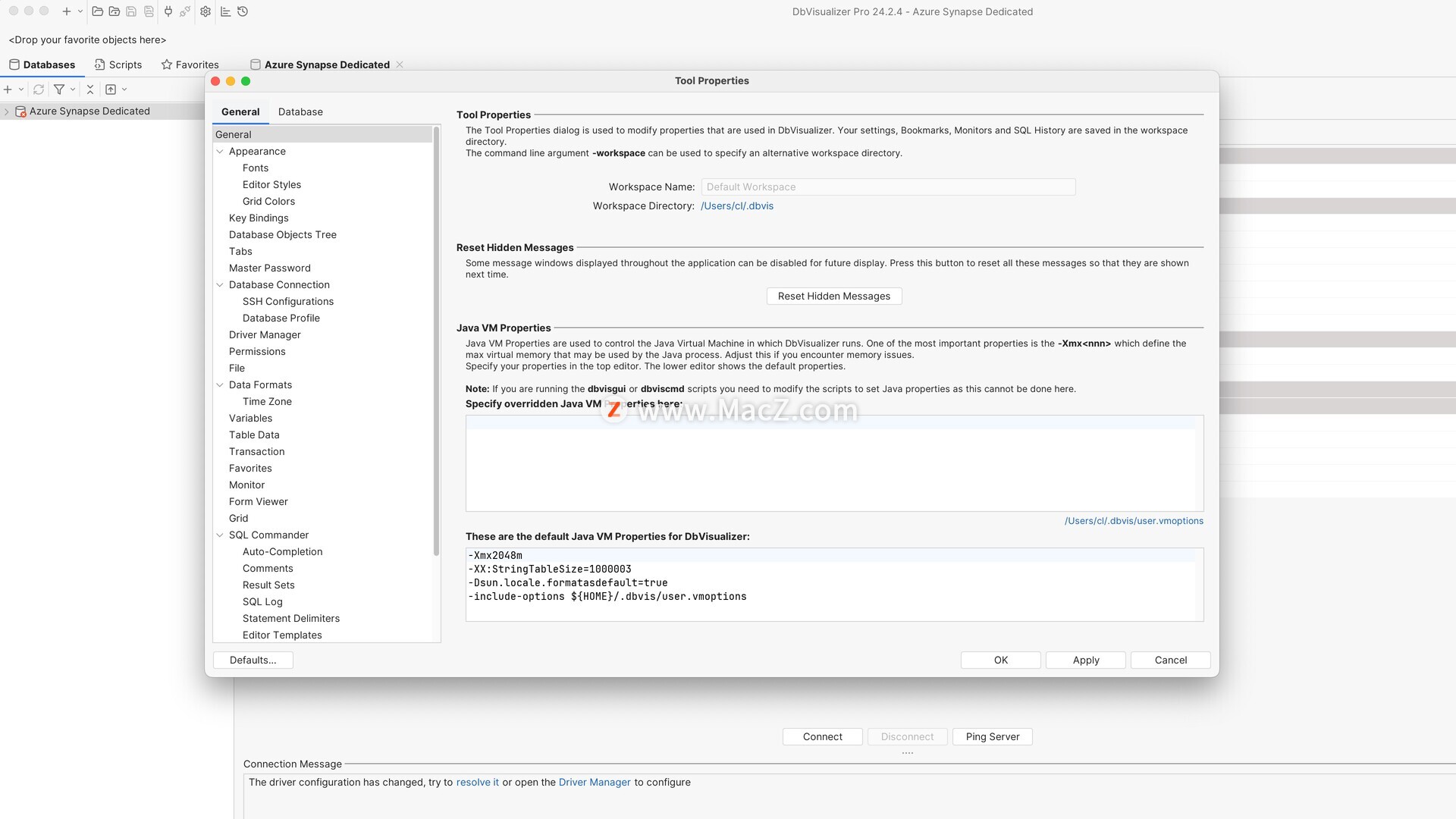The image size is (1456, 819).
Task: Click the second folder icon with dot in toolbar
Action: pyautogui.click(x=114, y=11)
